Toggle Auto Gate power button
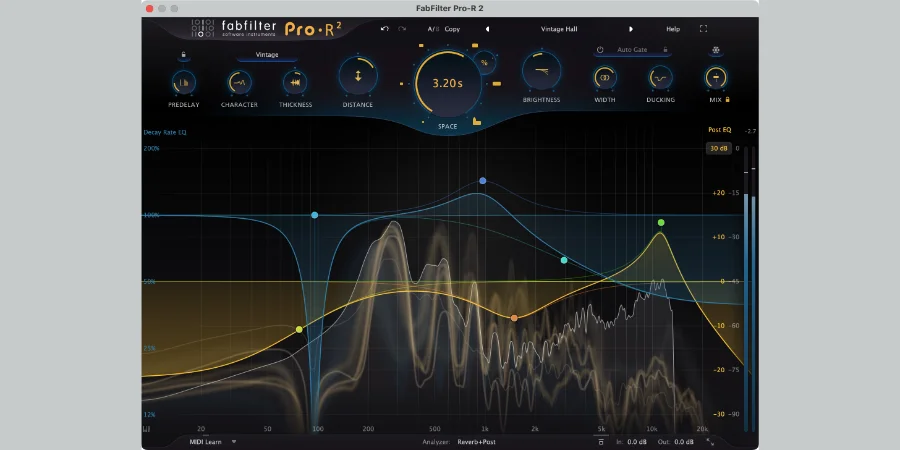Image resolution: width=900 pixels, height=450 pixels. click(600, 50)
